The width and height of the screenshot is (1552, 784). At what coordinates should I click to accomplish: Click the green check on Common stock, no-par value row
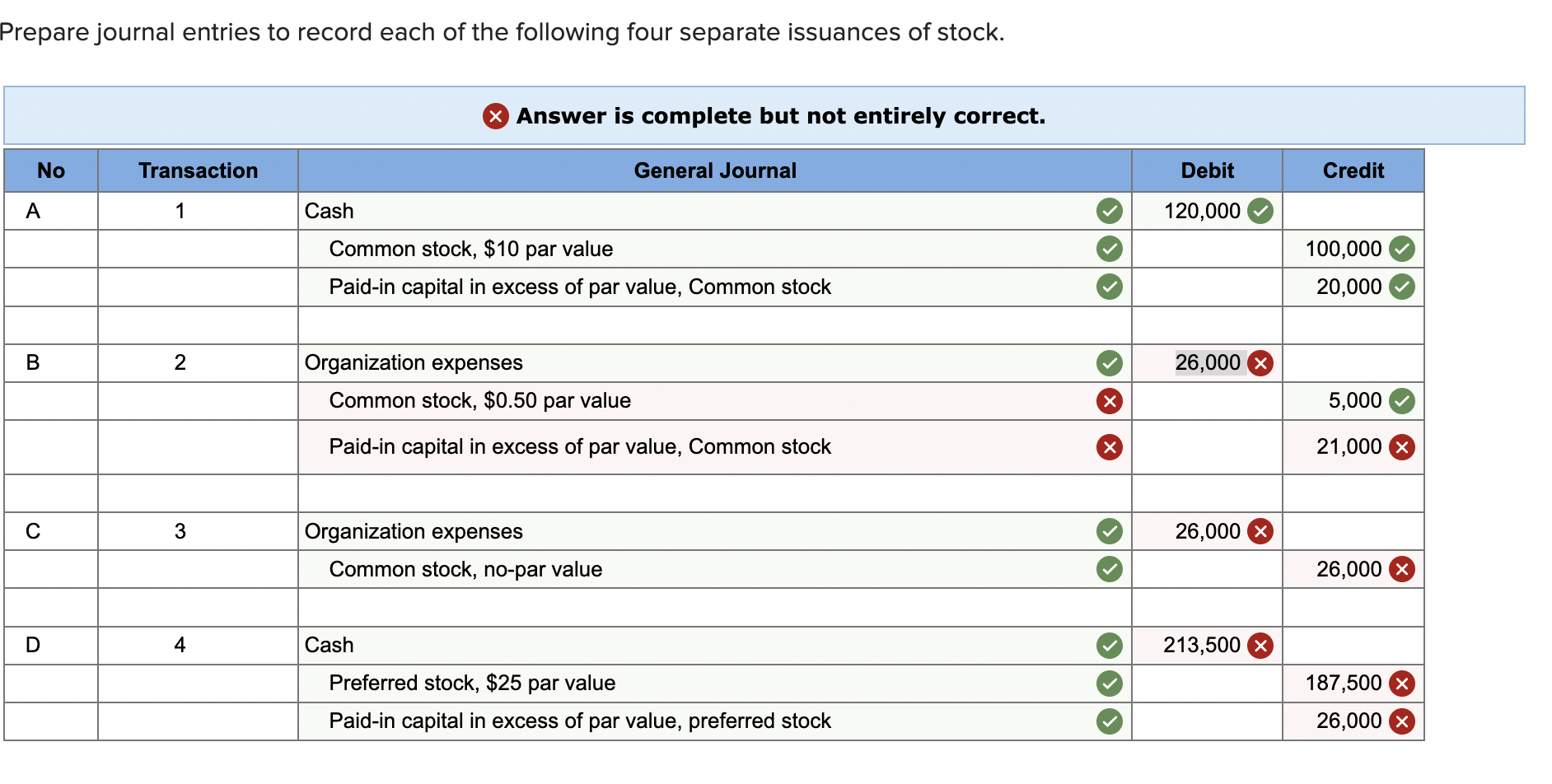point(1109,570)
